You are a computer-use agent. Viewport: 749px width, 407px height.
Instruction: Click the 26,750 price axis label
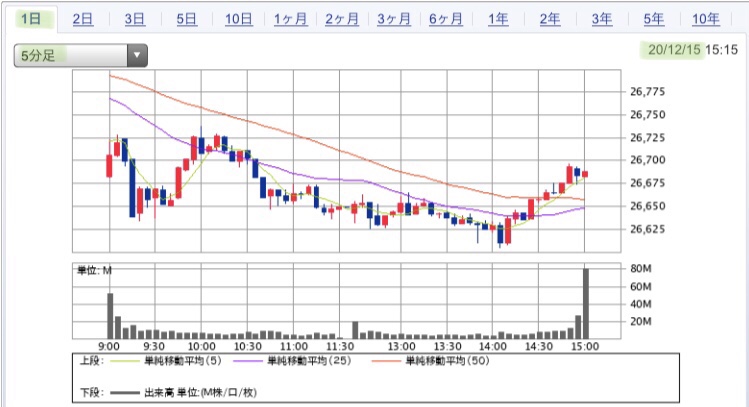pyautogui.click(x=647, y=115)
